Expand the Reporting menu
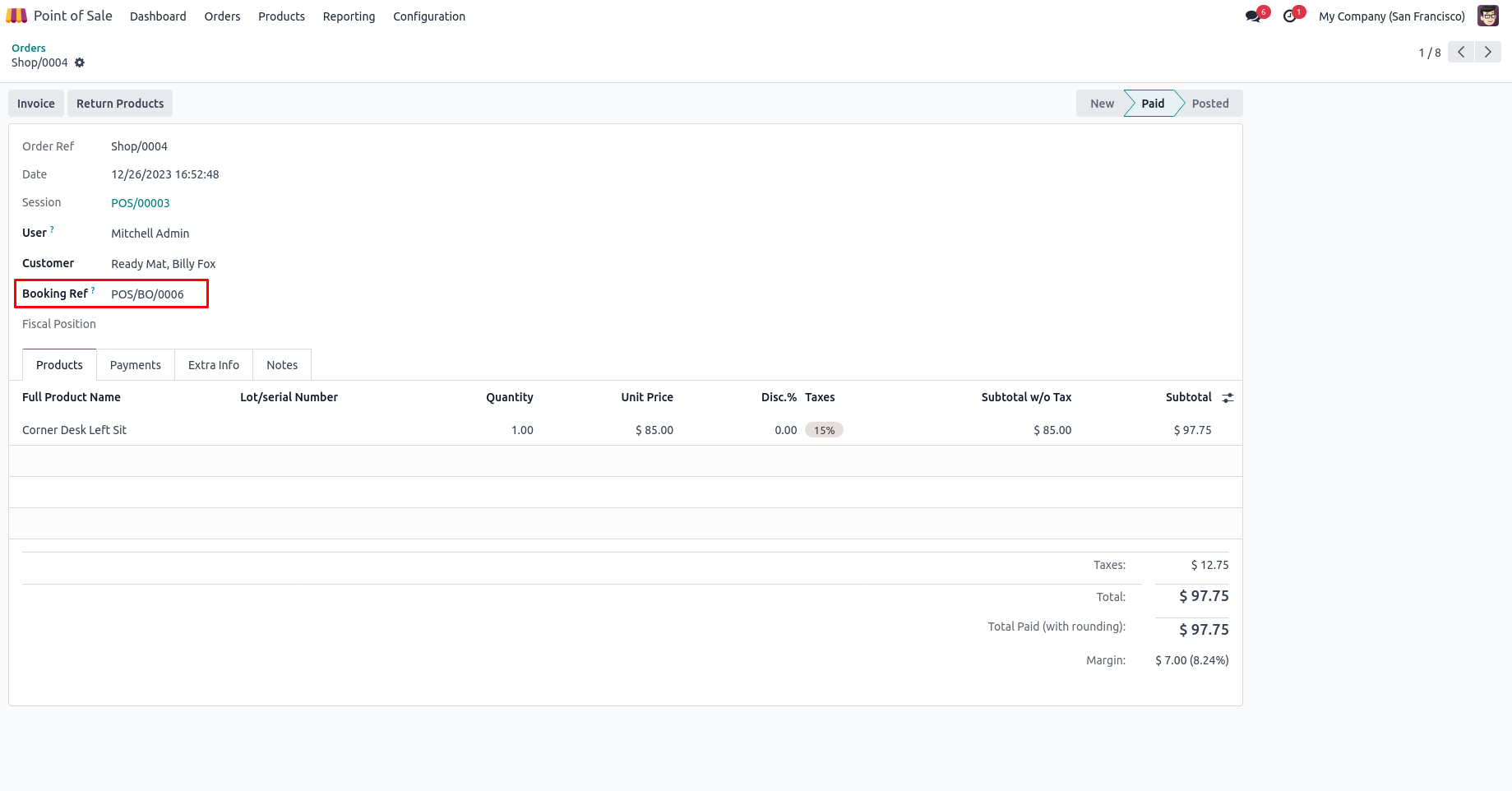Screen dimensions: 1512x791 (x=349, y=16)
